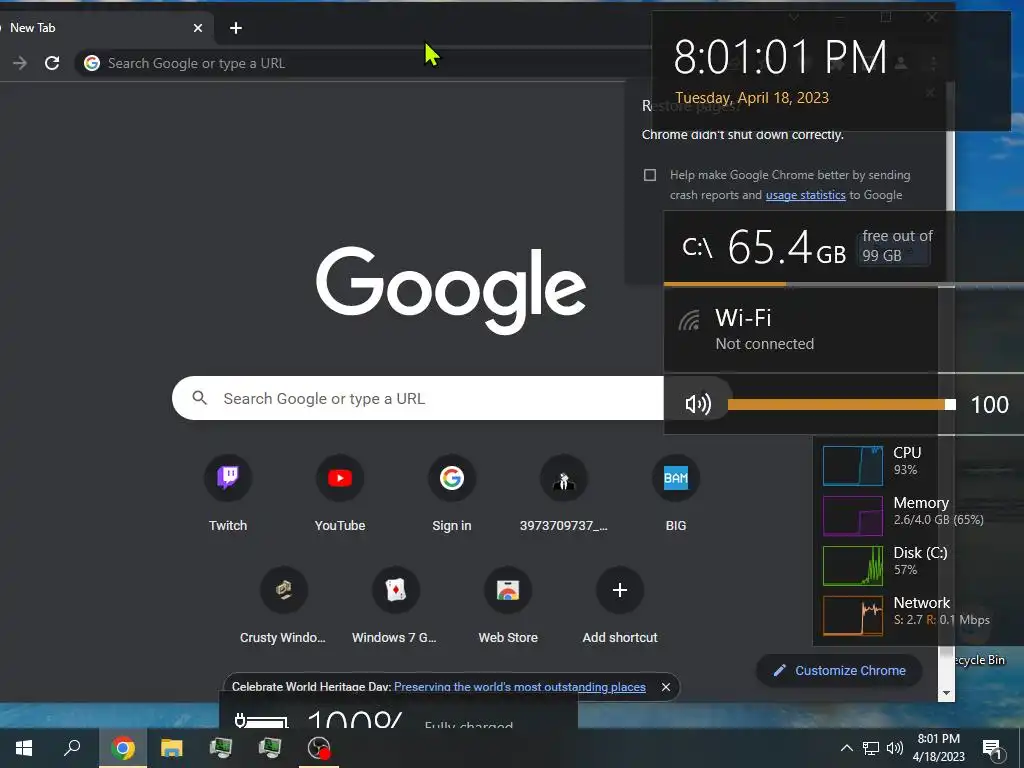Open the usage statistics link
Image resolution: width=1024 pixels, height=768 pixels.
(805, 195)
